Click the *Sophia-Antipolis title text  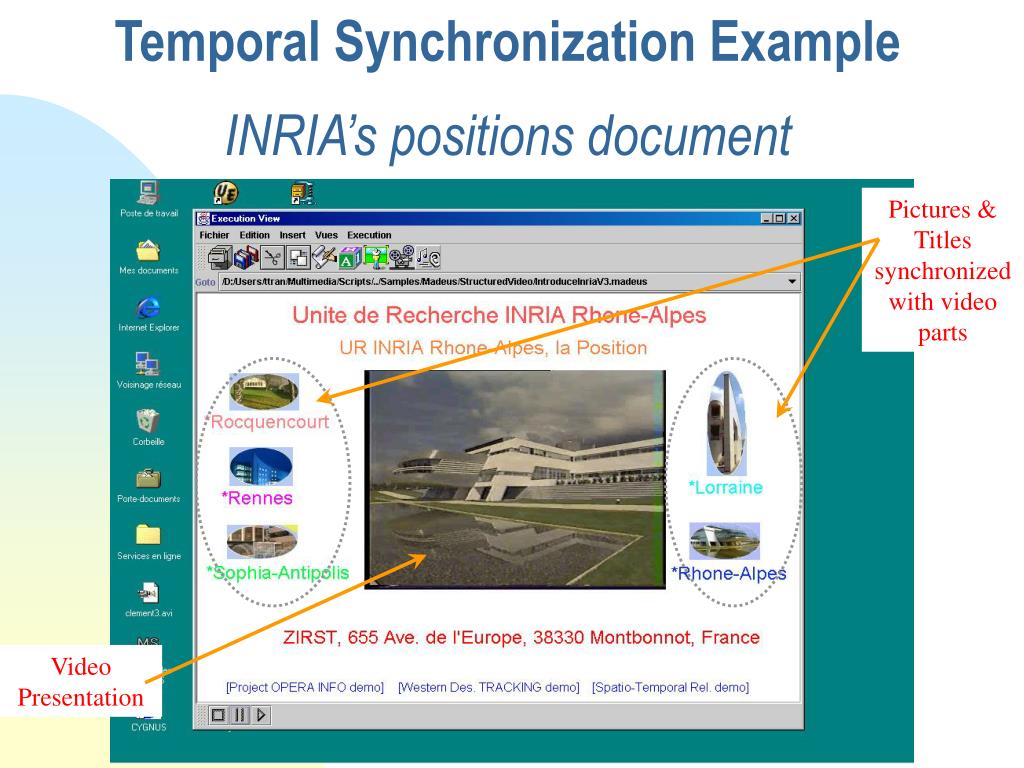coord(278,573)
